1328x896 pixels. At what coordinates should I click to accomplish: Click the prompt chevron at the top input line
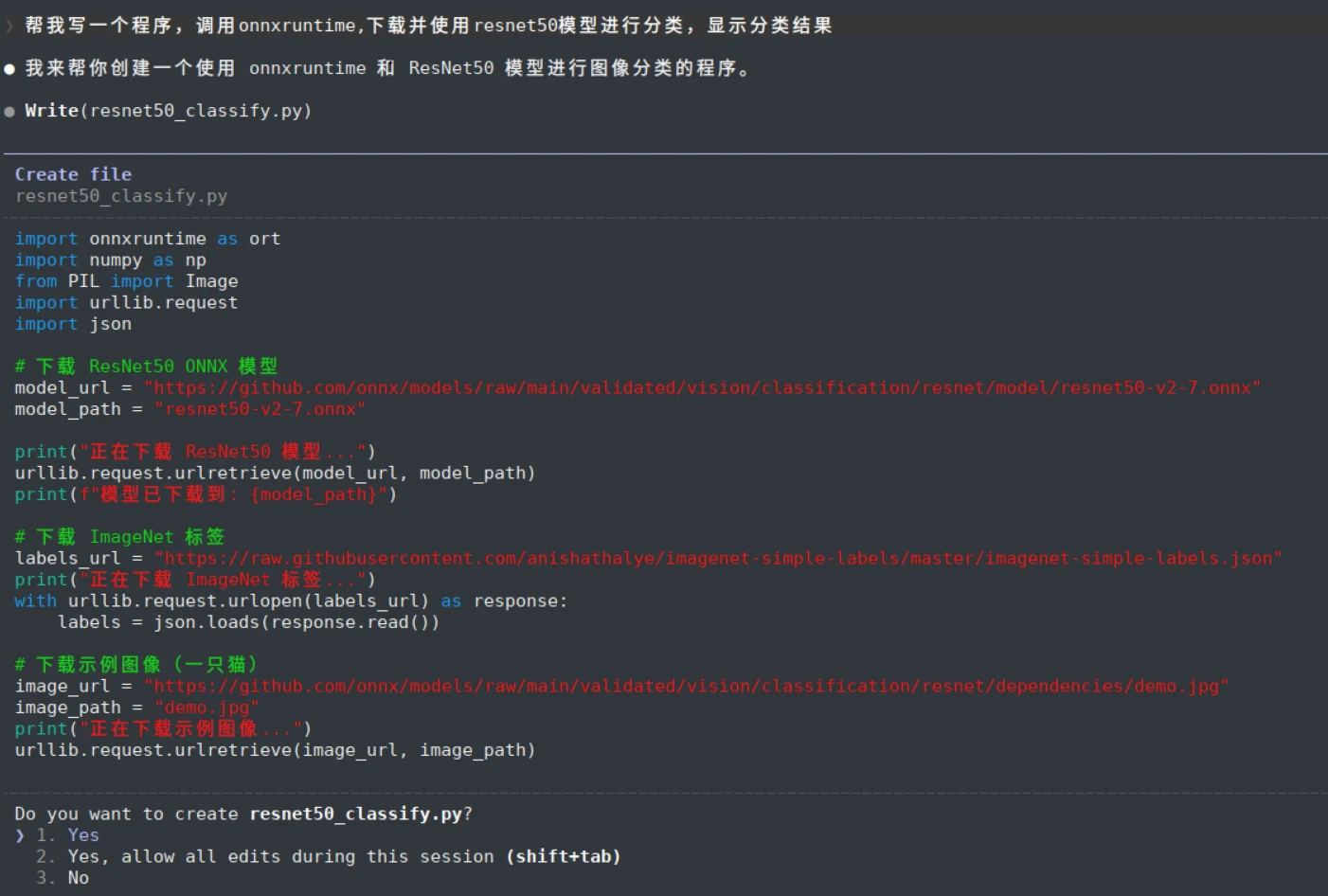(9, 26)
